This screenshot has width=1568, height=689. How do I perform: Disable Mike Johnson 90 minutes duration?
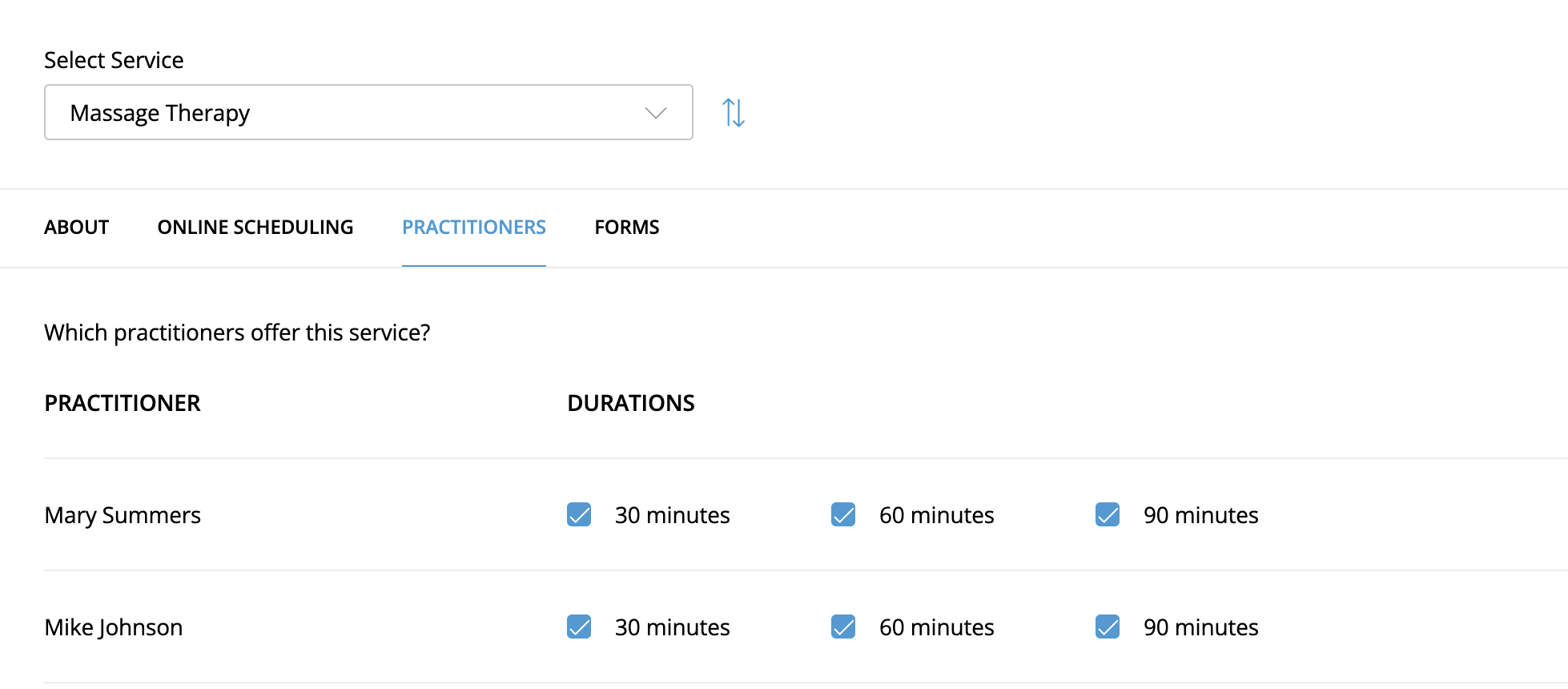[1108, 627]
